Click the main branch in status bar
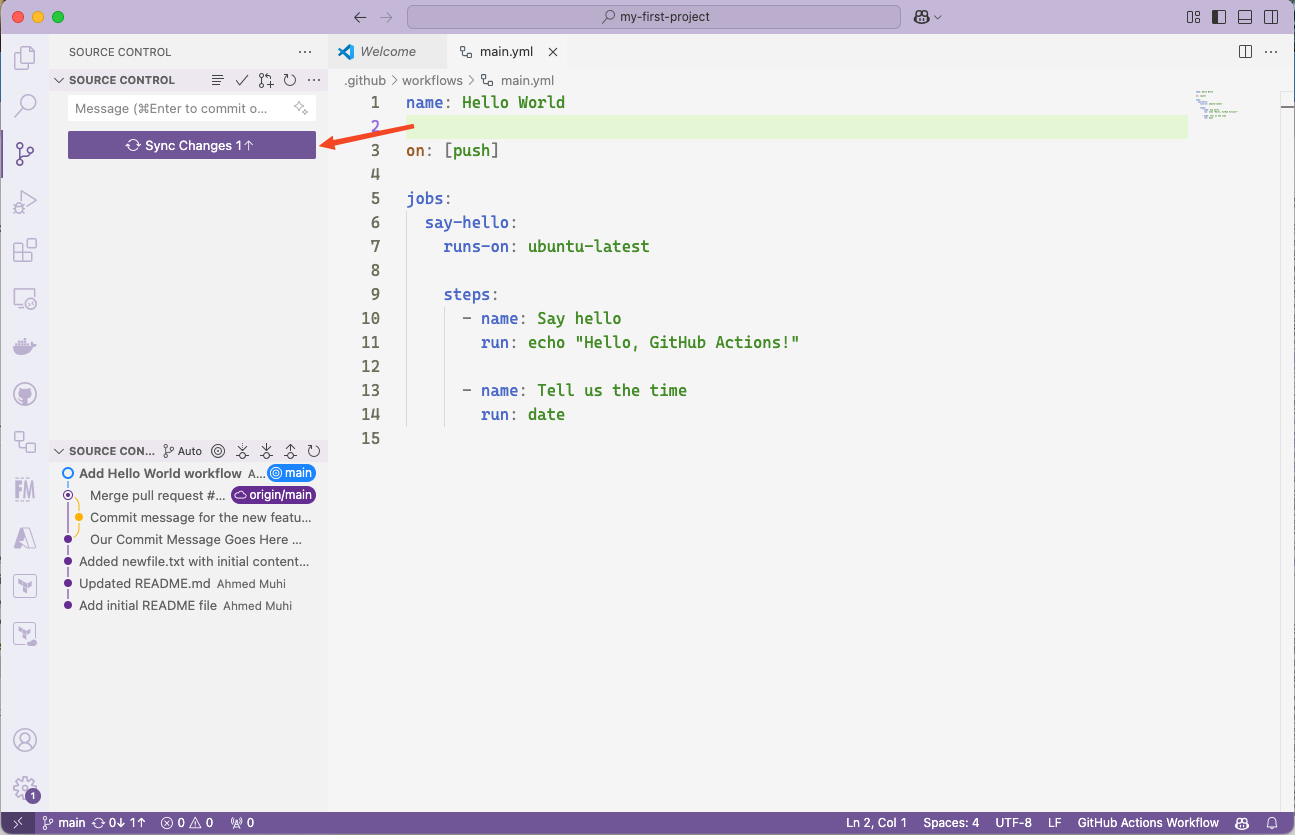This screenshot has width=1295, height=835. [x=63, y=823]
